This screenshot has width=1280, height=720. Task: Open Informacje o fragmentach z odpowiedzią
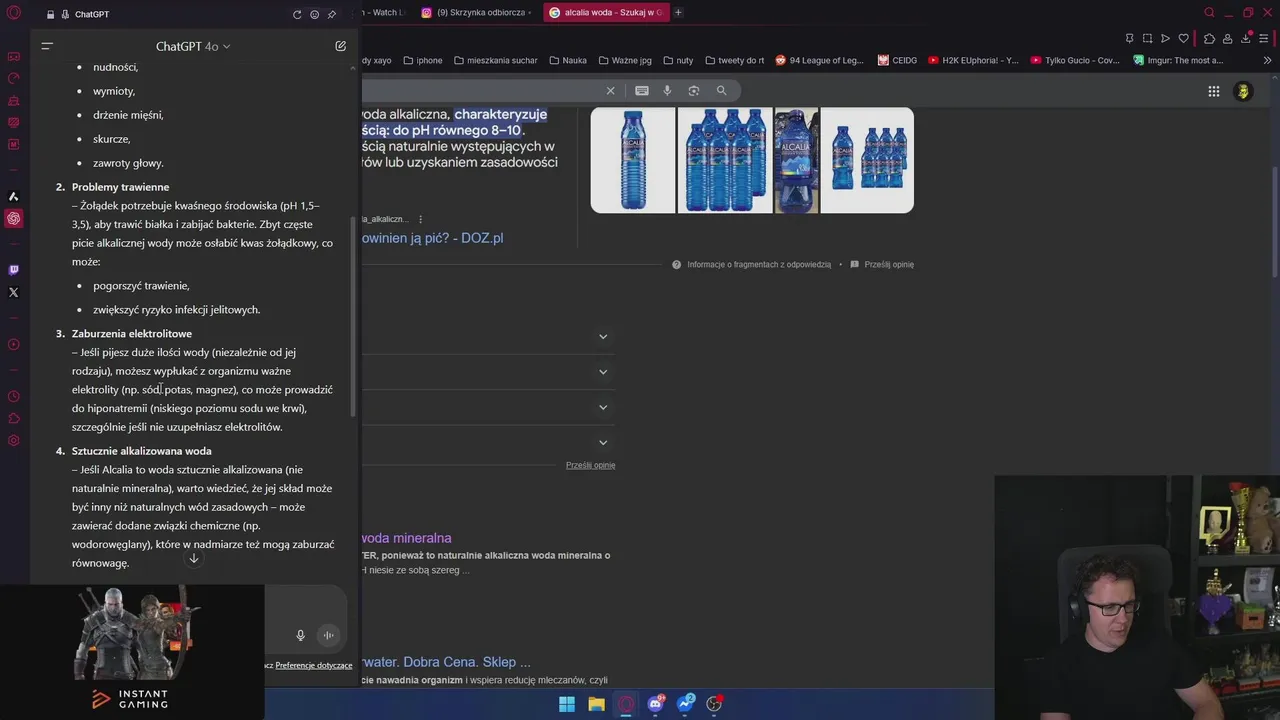758,264
